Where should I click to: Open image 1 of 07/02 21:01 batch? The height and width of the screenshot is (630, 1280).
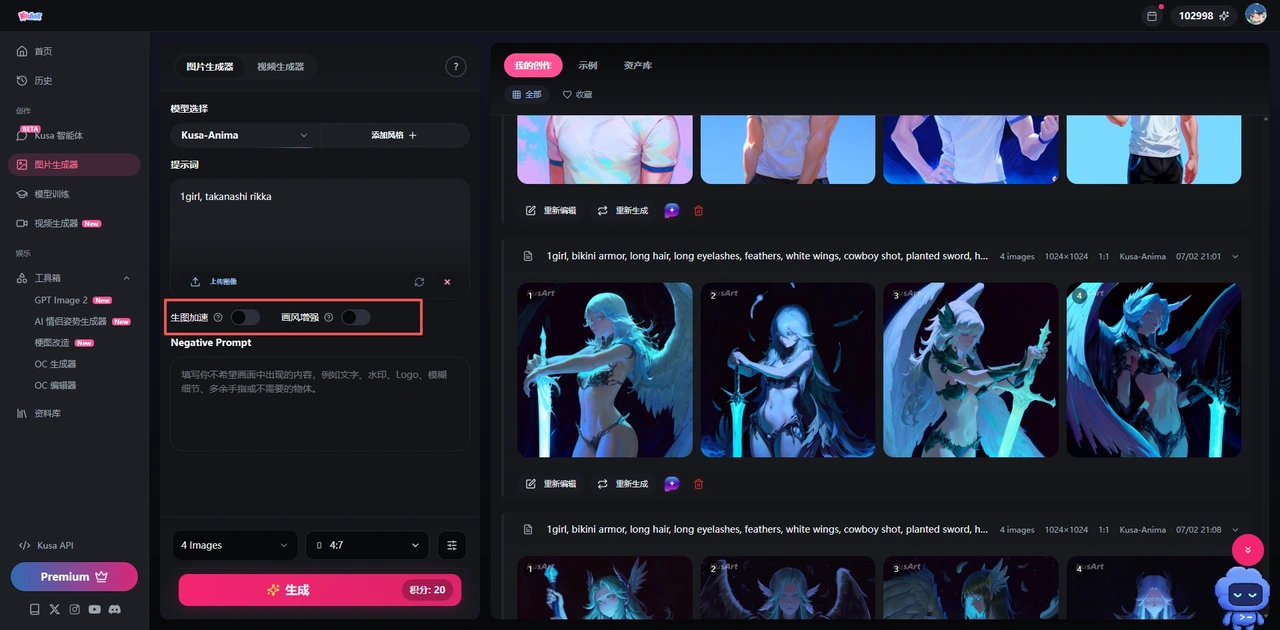(x=605, y=370)
